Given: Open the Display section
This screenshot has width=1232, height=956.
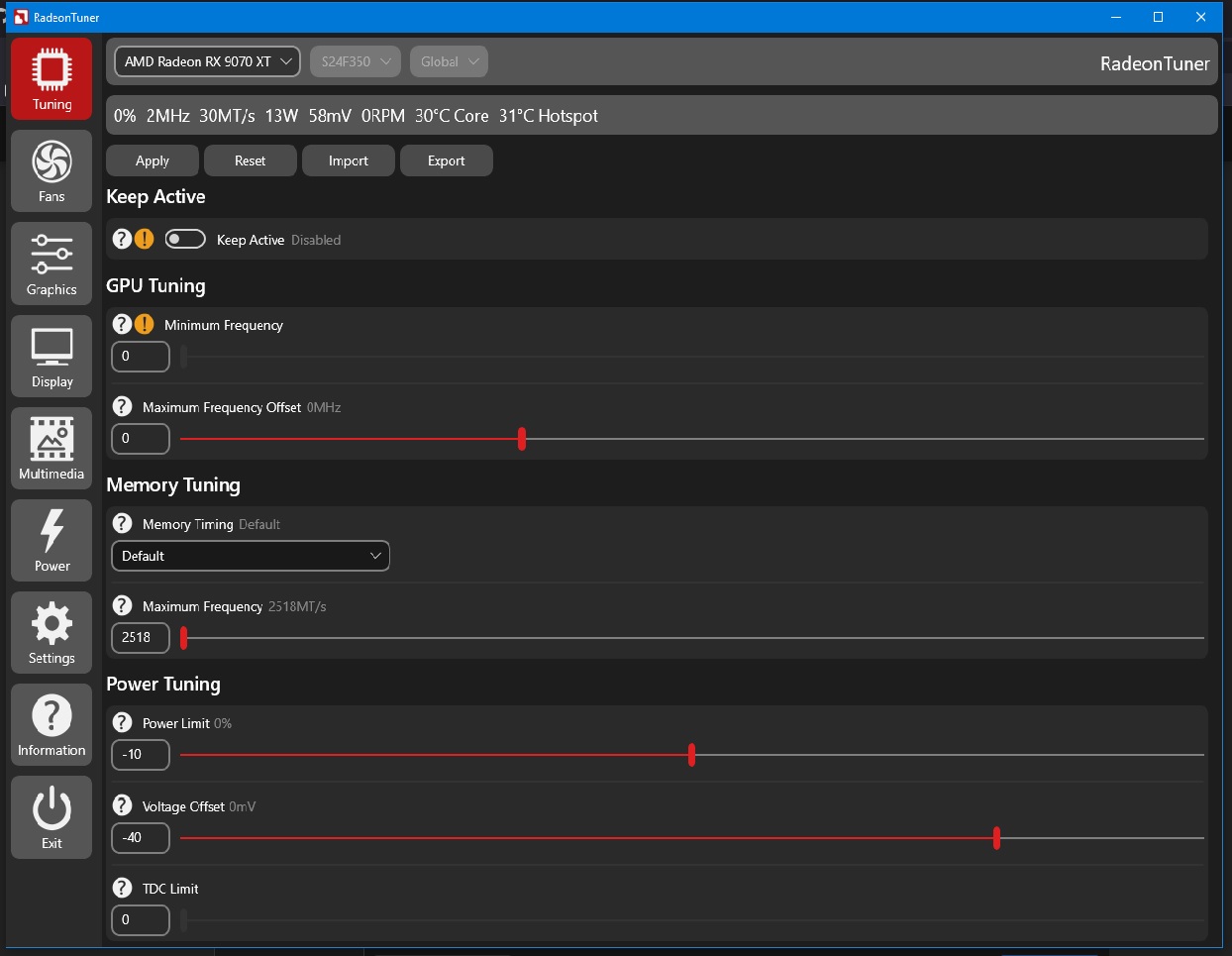Looking at the screenshot, I should click(51, 356).
